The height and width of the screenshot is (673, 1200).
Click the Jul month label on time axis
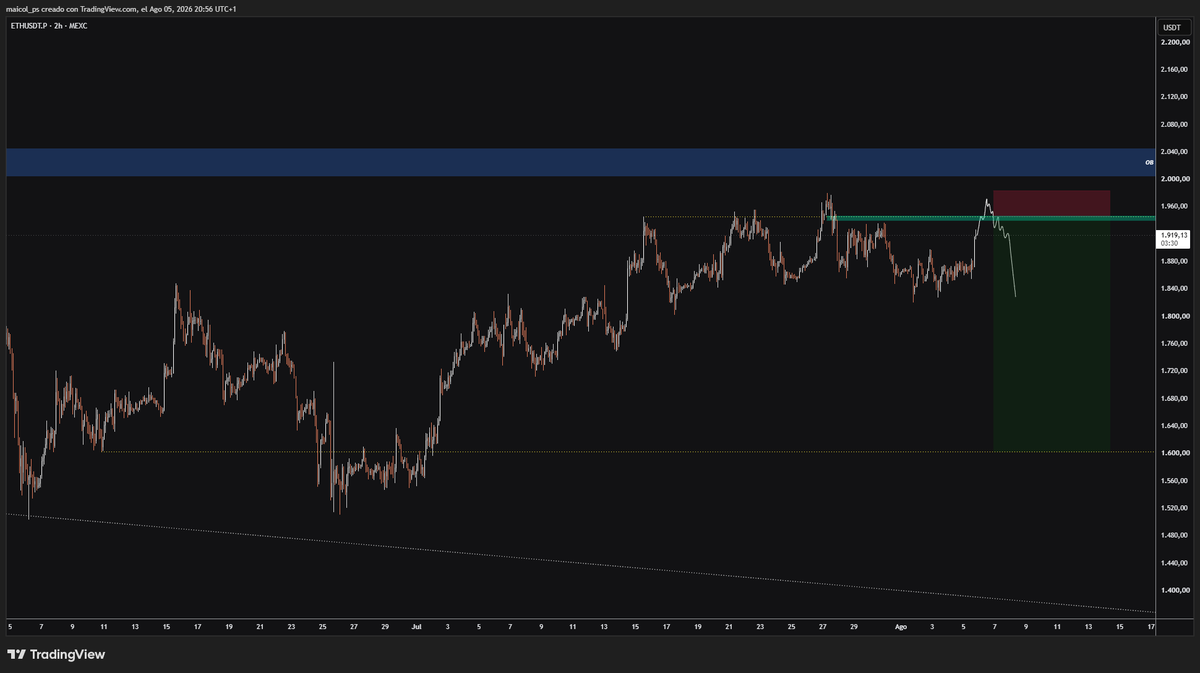tap(416, 627)
